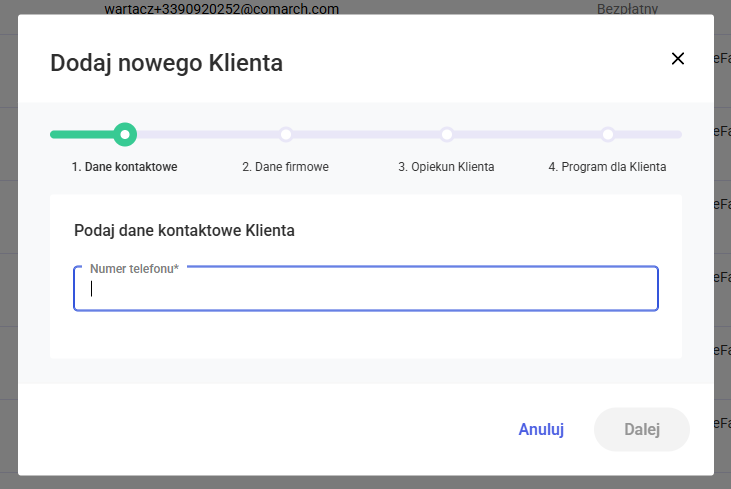Go to the 2. Dane firmowe step
Screen dimensions: 731x489
point(285,167)
